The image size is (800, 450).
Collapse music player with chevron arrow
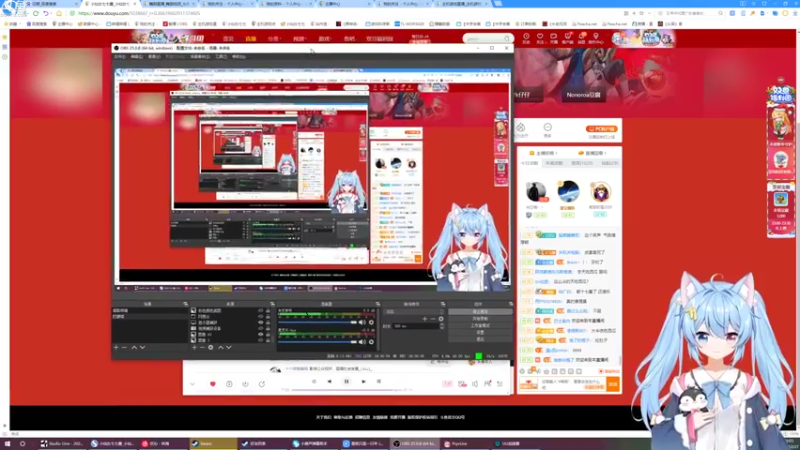click(x=192, y=384)
